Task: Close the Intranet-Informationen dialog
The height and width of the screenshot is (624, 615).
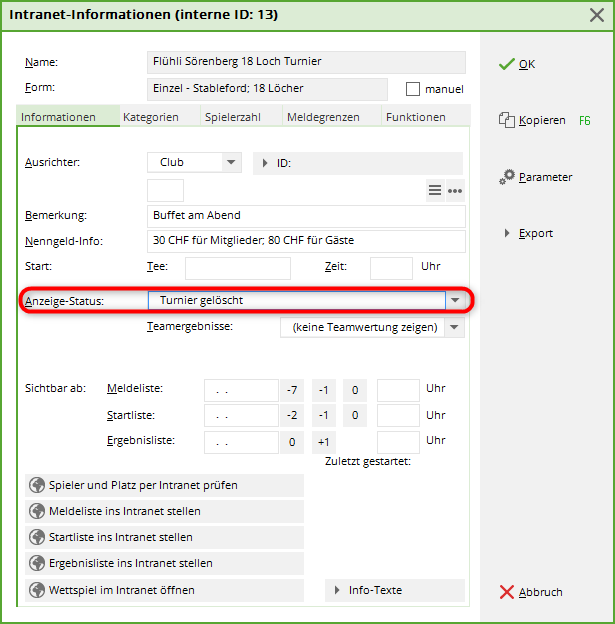Action: [x=597, y=15]
